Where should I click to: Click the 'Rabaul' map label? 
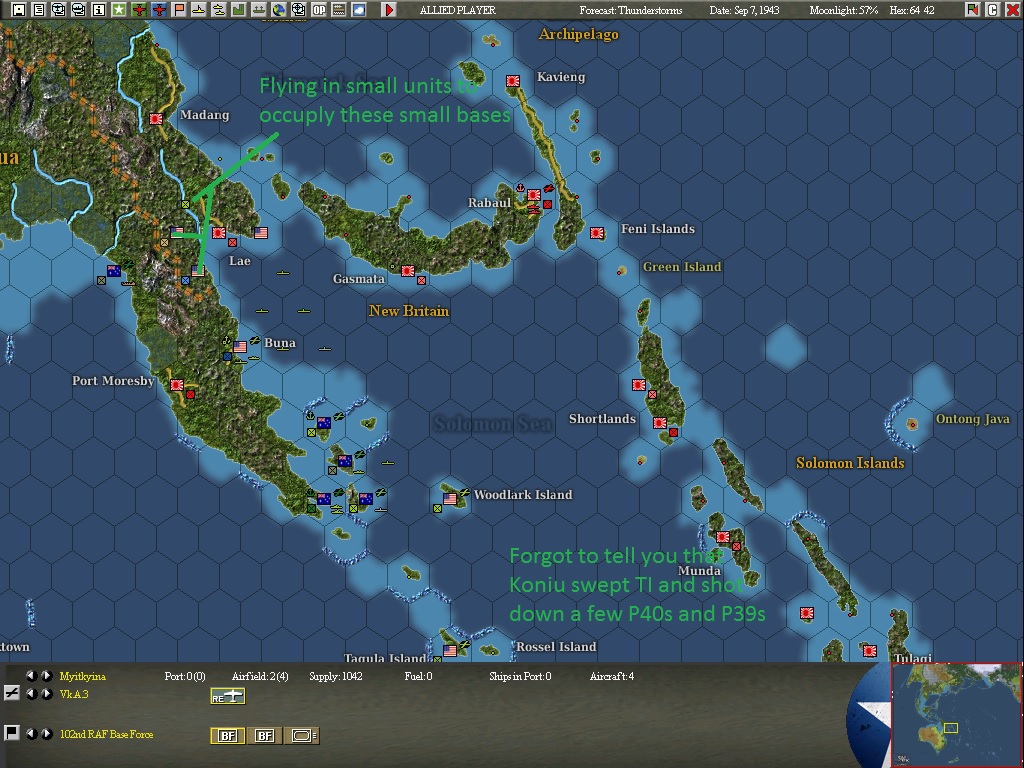(489, 202)
